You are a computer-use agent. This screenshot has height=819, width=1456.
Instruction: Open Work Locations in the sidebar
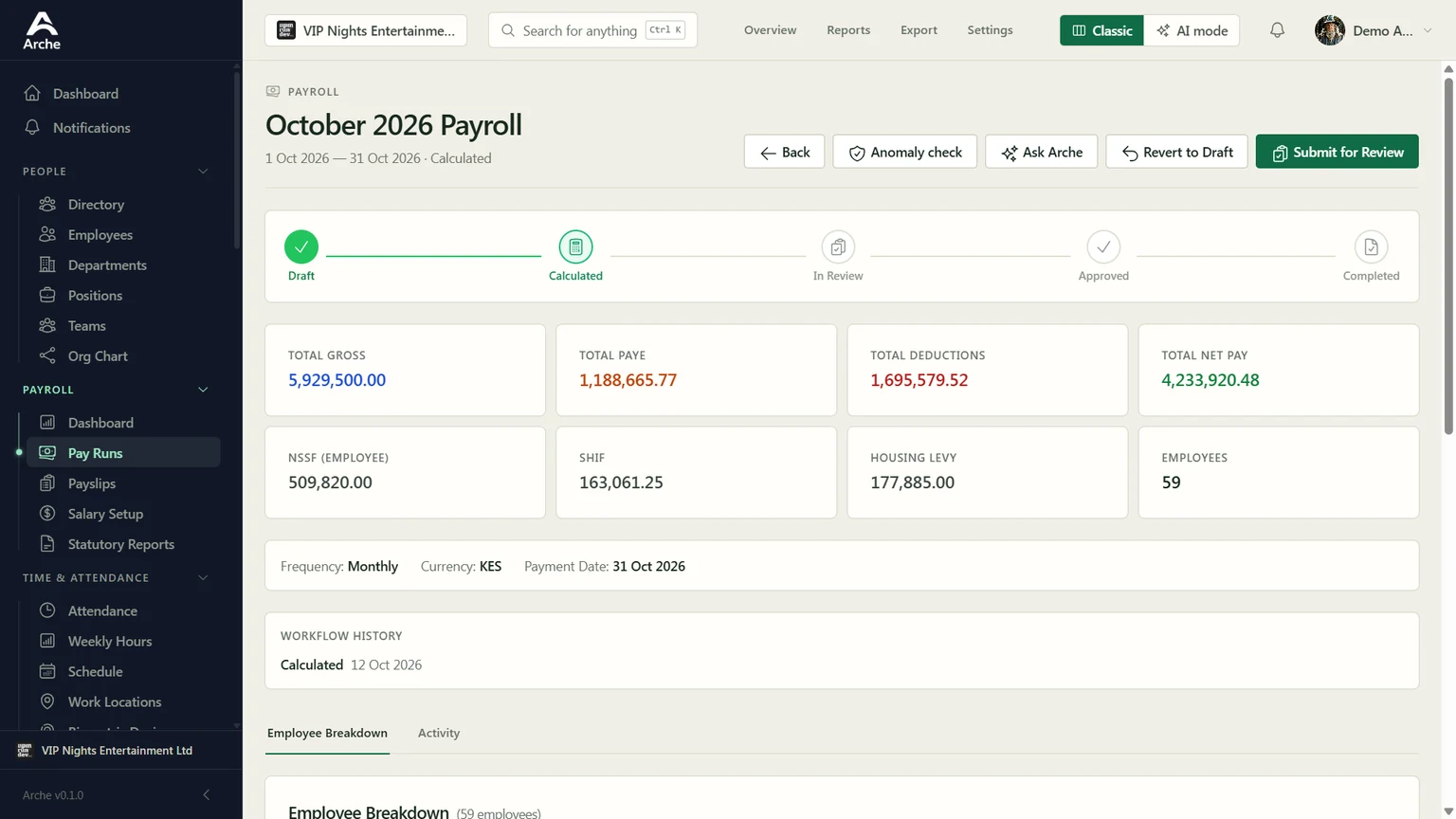pyautogui.click(x=123, y=702)
